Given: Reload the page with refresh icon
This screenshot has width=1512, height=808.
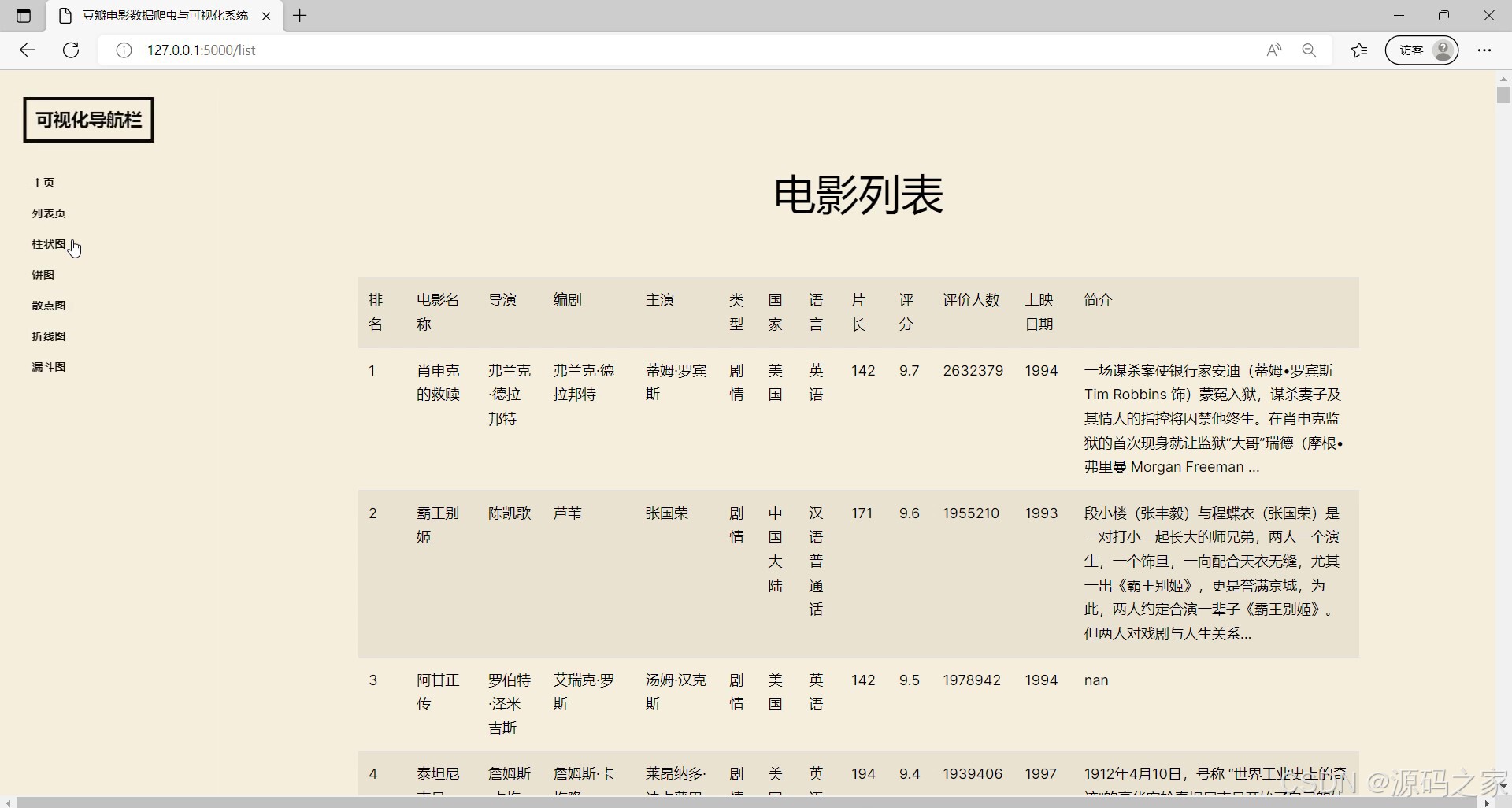Looking at the screenshot, I should click(71, 50).
